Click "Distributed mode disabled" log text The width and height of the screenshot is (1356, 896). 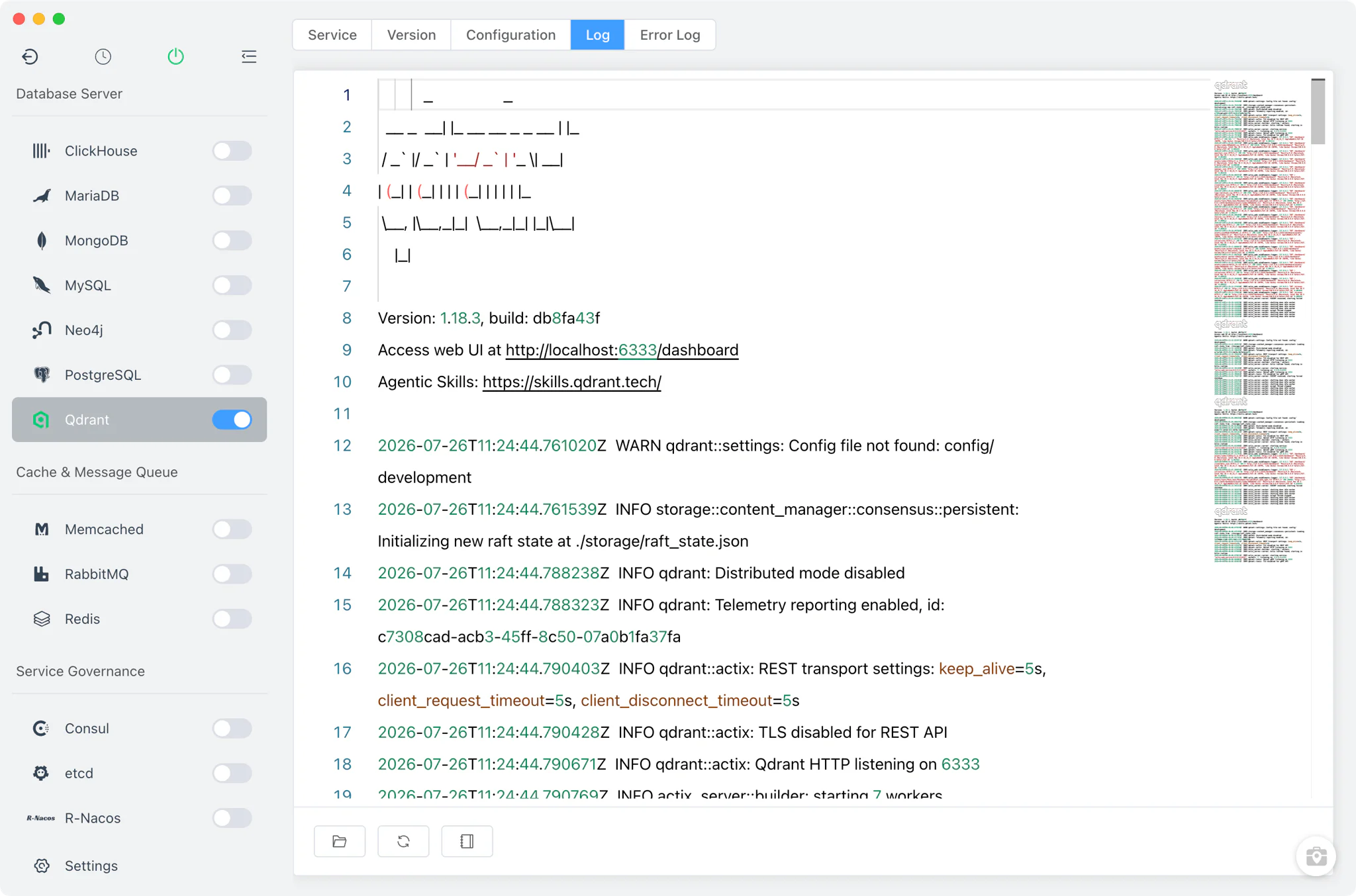click(x=809, y=573)
